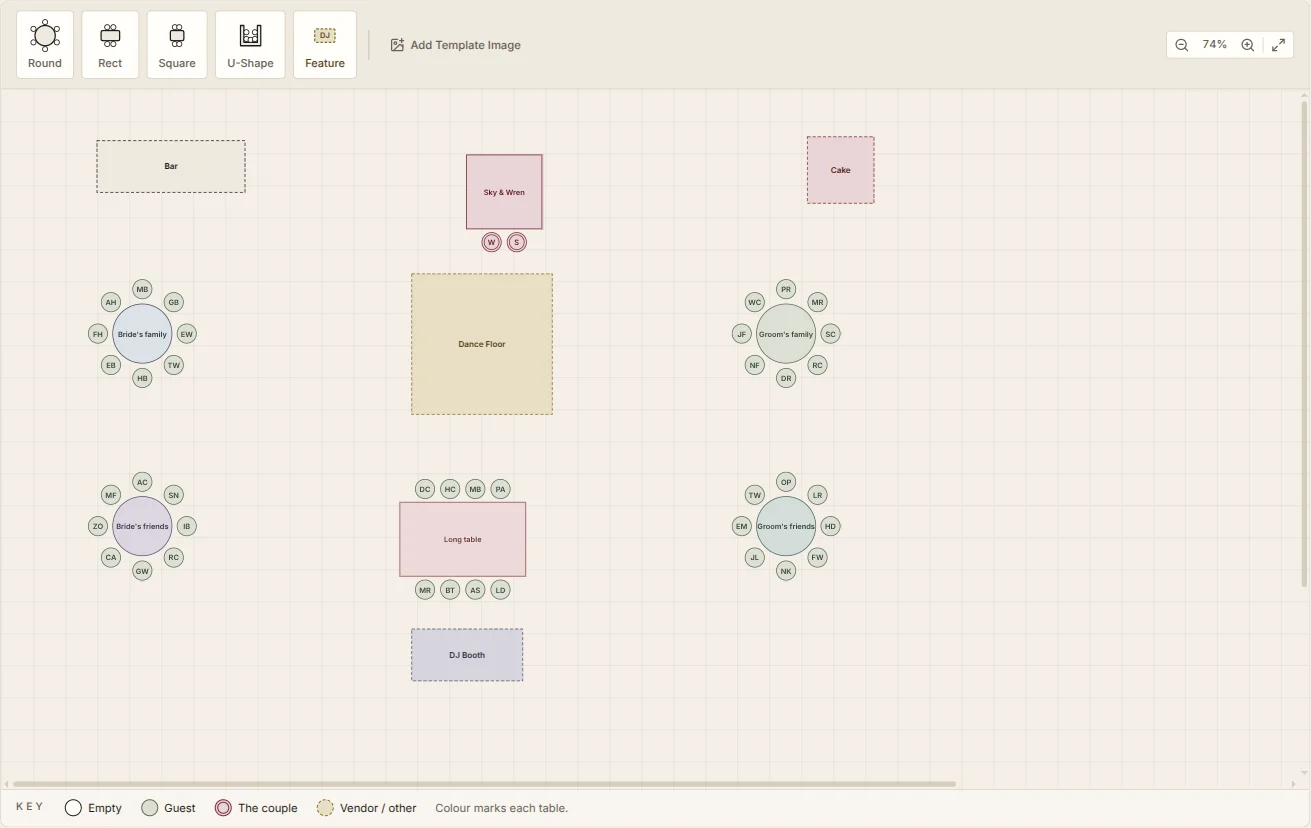Click seat GW at Bride's friends
Image resolution: width=1311 pixels, height=828 pixels.
pyautogui.click(x=142, y=571)
